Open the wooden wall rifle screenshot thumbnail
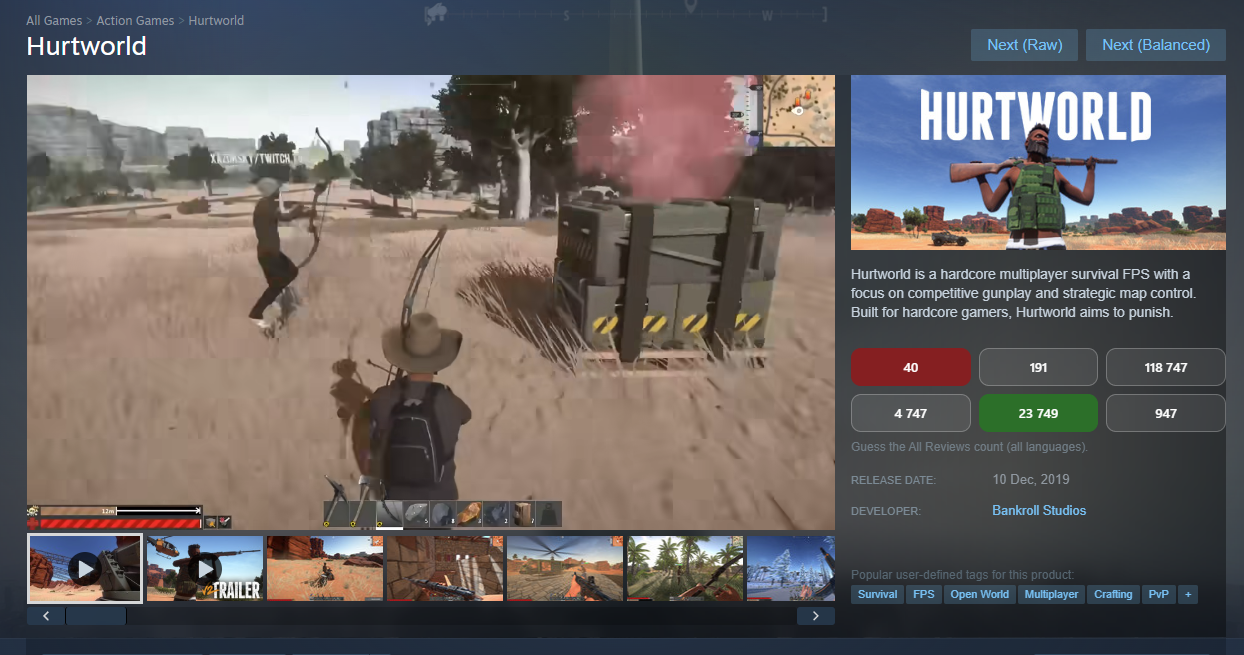 (x=445, y=569)
